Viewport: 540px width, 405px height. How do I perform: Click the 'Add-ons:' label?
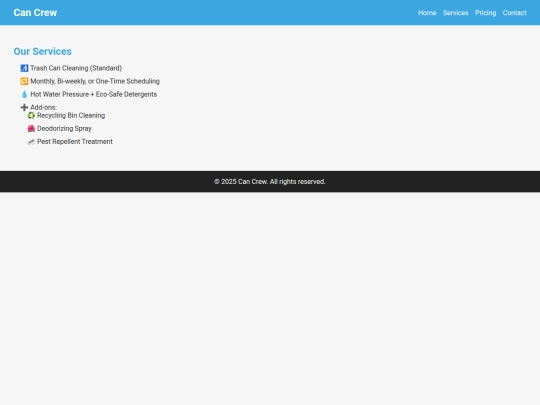[x=44, y=107]
